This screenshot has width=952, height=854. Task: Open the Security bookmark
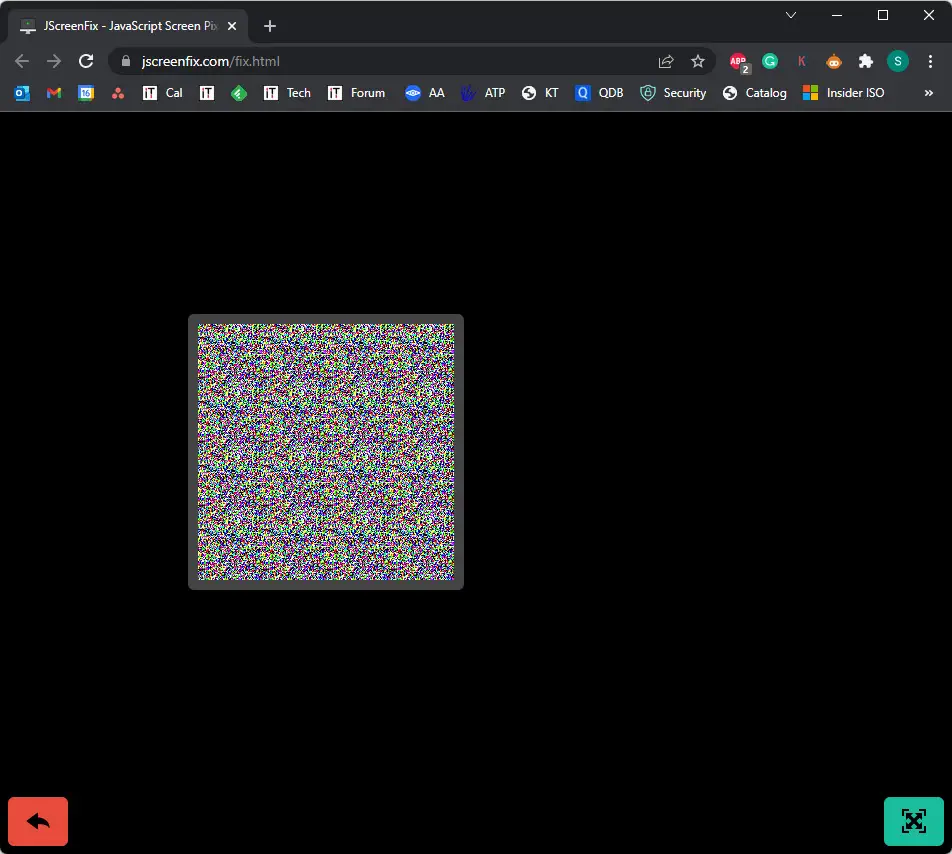tap(673, 93)
